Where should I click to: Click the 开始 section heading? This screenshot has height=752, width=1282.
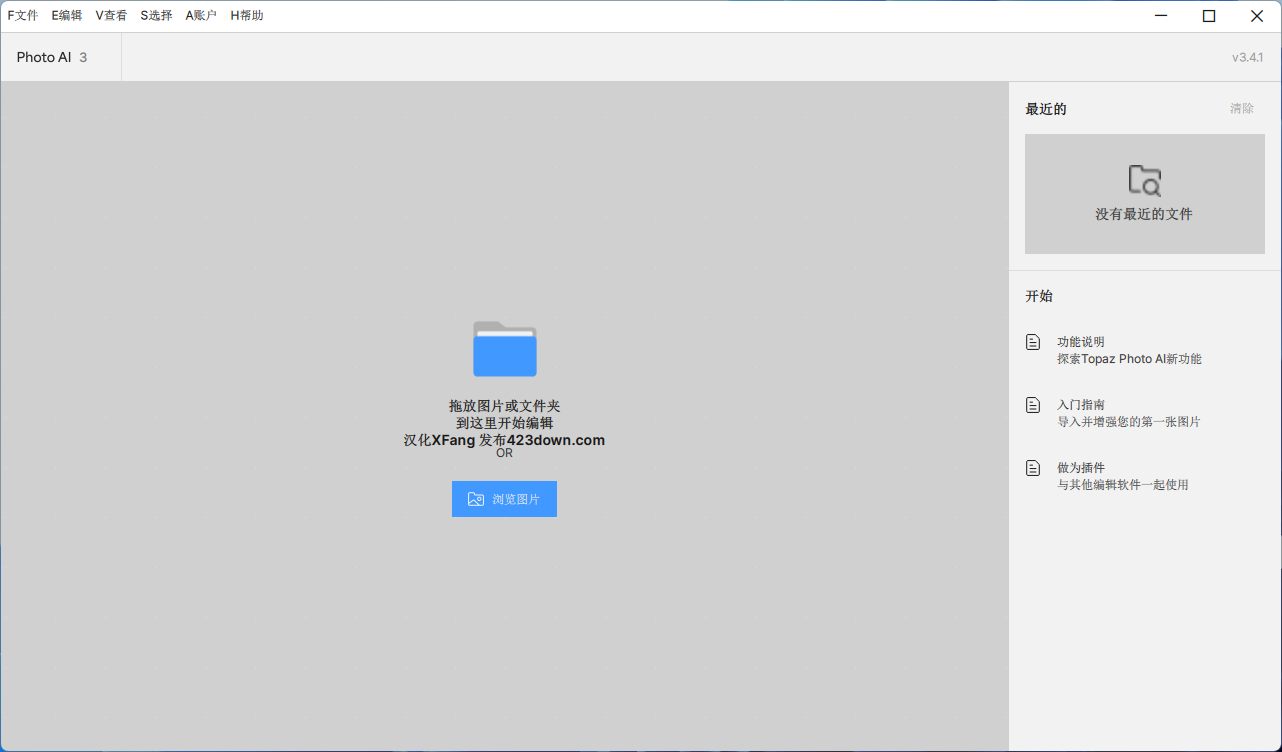(x=1039, y=296)
